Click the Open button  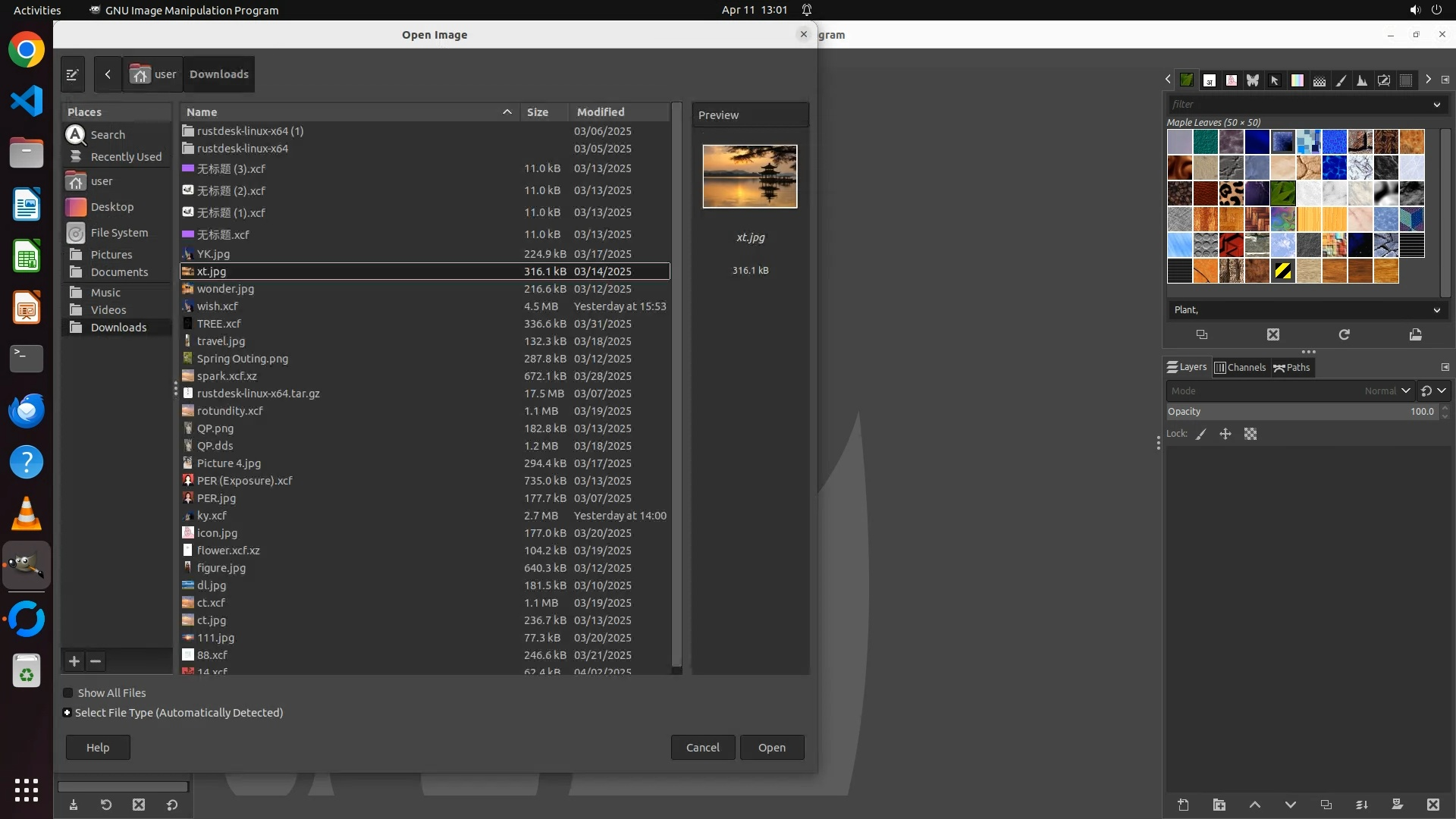(771, 748)
